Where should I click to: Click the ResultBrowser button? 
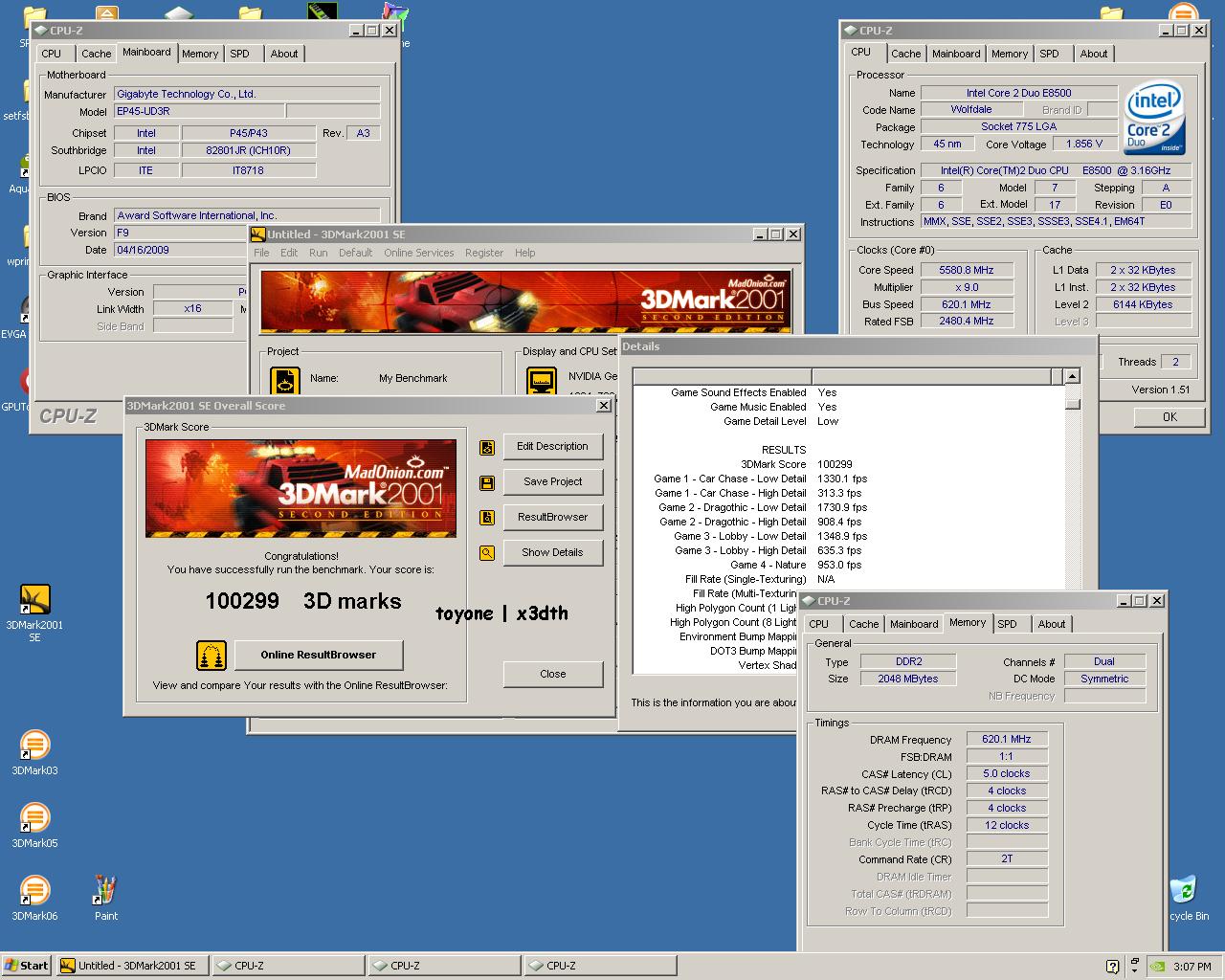(553, 517)
